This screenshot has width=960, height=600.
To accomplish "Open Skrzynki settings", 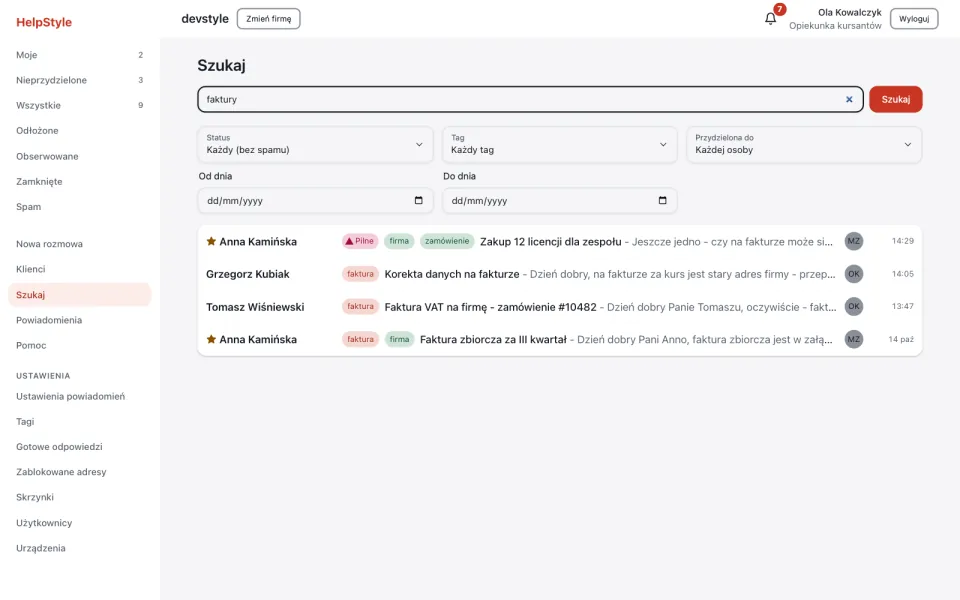I will pos(80,497).
